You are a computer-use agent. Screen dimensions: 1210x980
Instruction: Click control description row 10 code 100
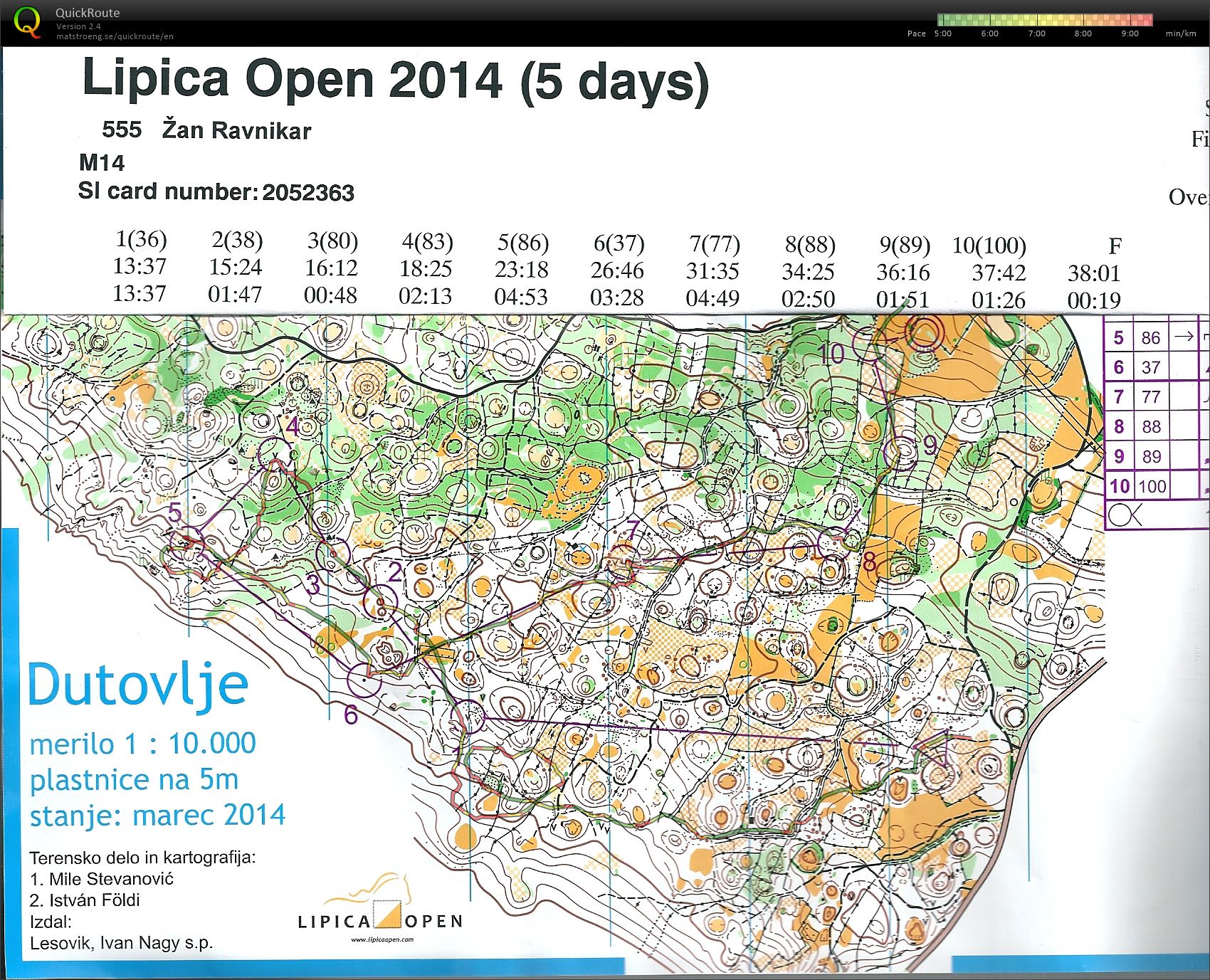1152,487
